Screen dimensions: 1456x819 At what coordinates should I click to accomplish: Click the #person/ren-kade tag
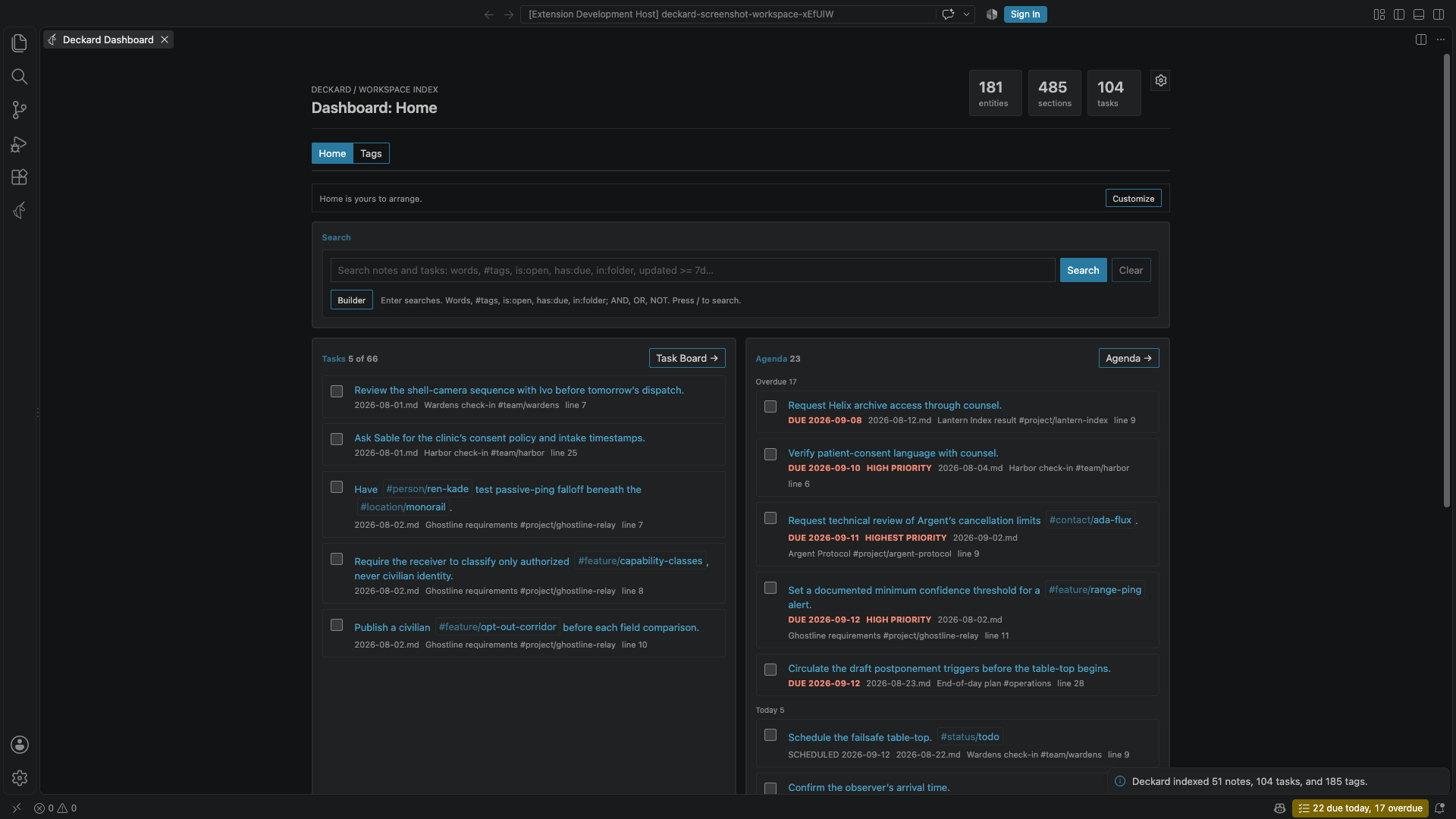pyautogui.click(x=428, y=489)
